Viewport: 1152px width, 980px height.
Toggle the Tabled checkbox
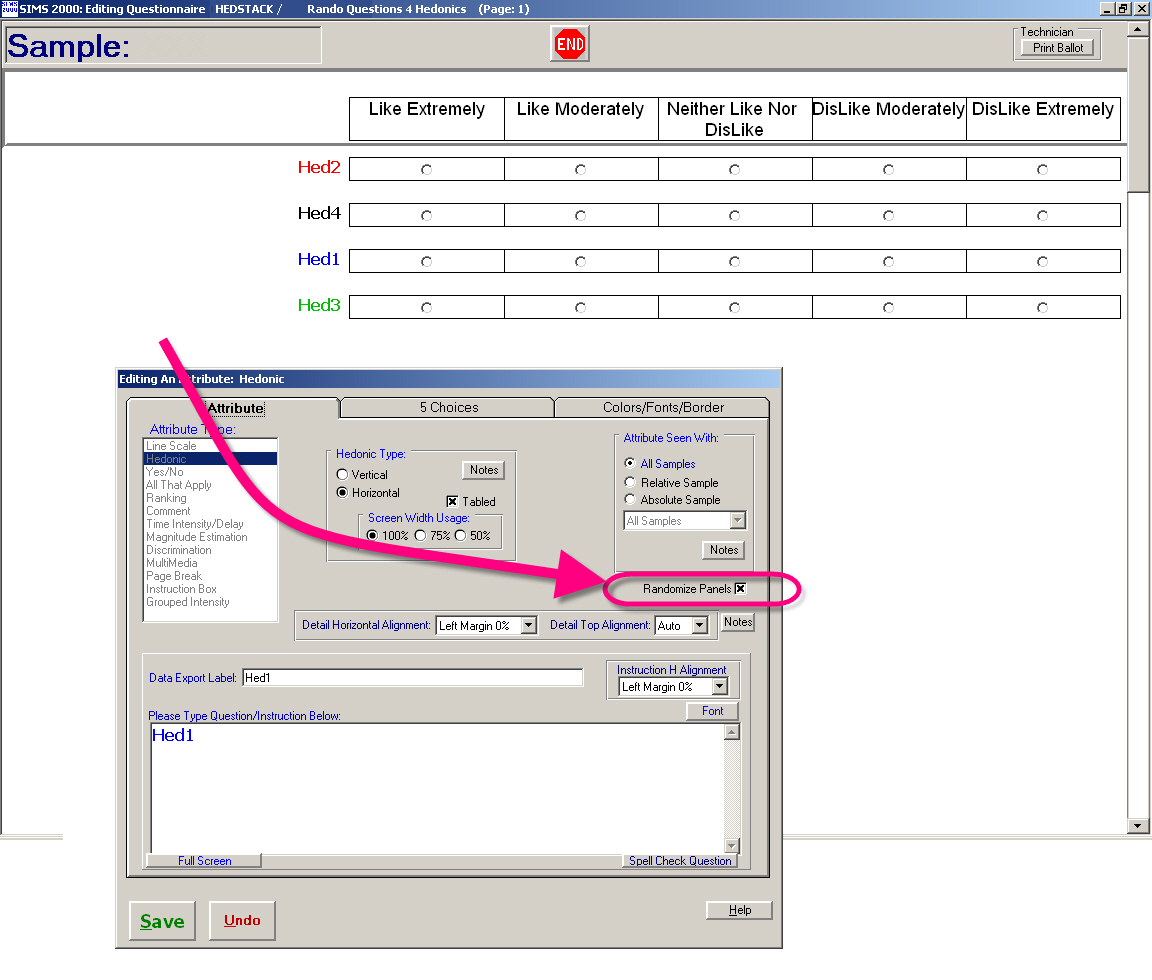pyautogui.click(x=453, y=501)
